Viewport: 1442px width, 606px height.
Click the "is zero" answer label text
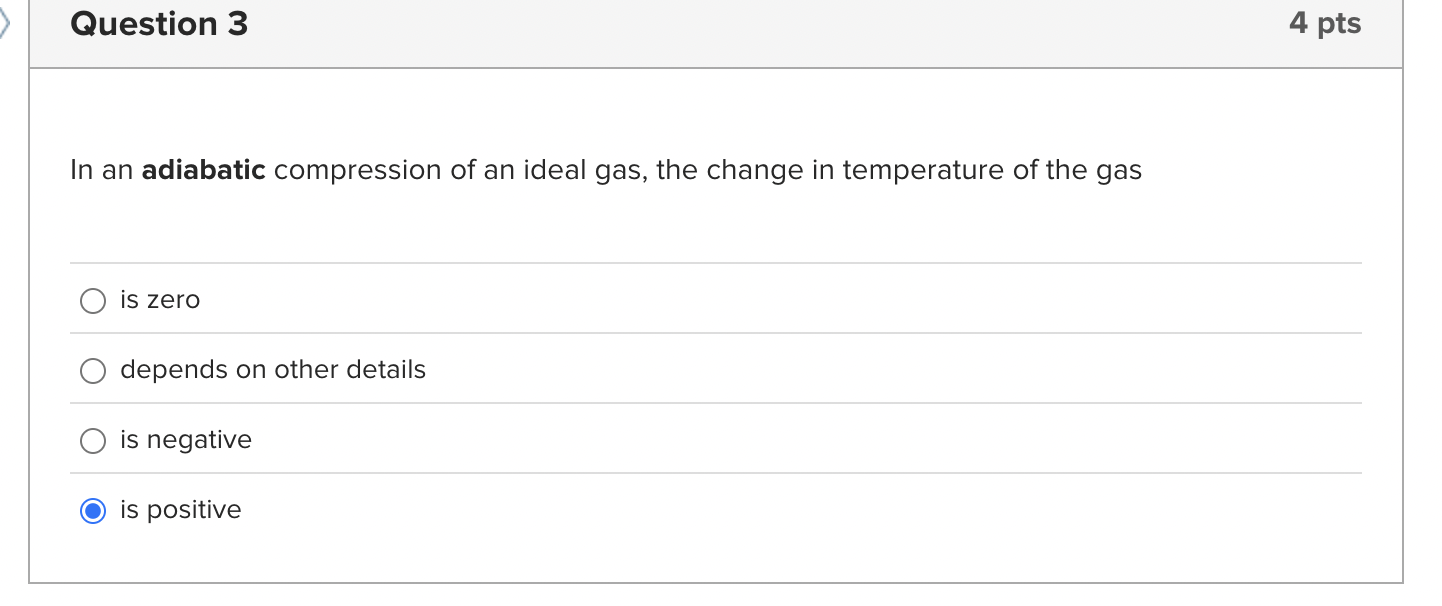pyautogui.click(x=159, y=299)
